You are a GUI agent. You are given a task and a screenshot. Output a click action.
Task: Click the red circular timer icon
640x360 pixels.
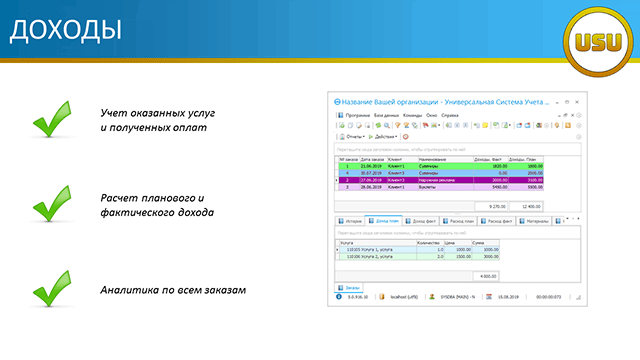(406, 137)
